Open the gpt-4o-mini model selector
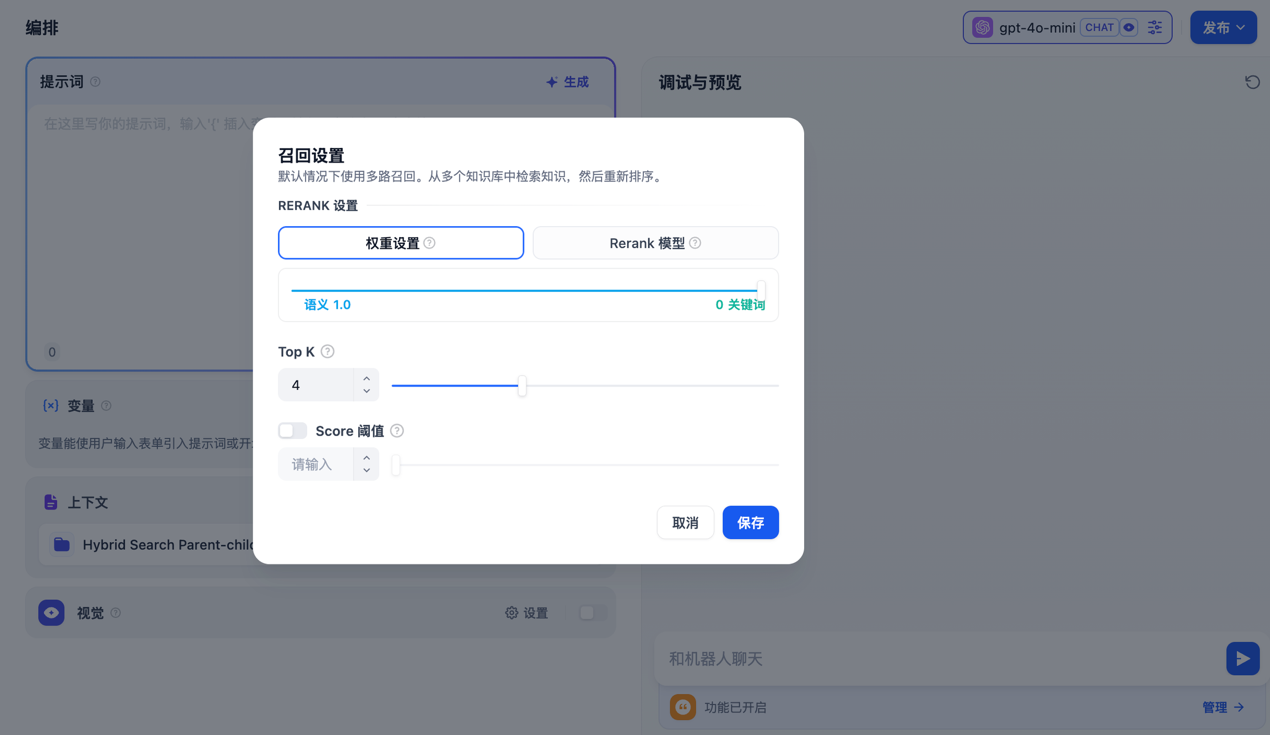The width and height of the screenshot is (1270, 735). [1036, 28]
